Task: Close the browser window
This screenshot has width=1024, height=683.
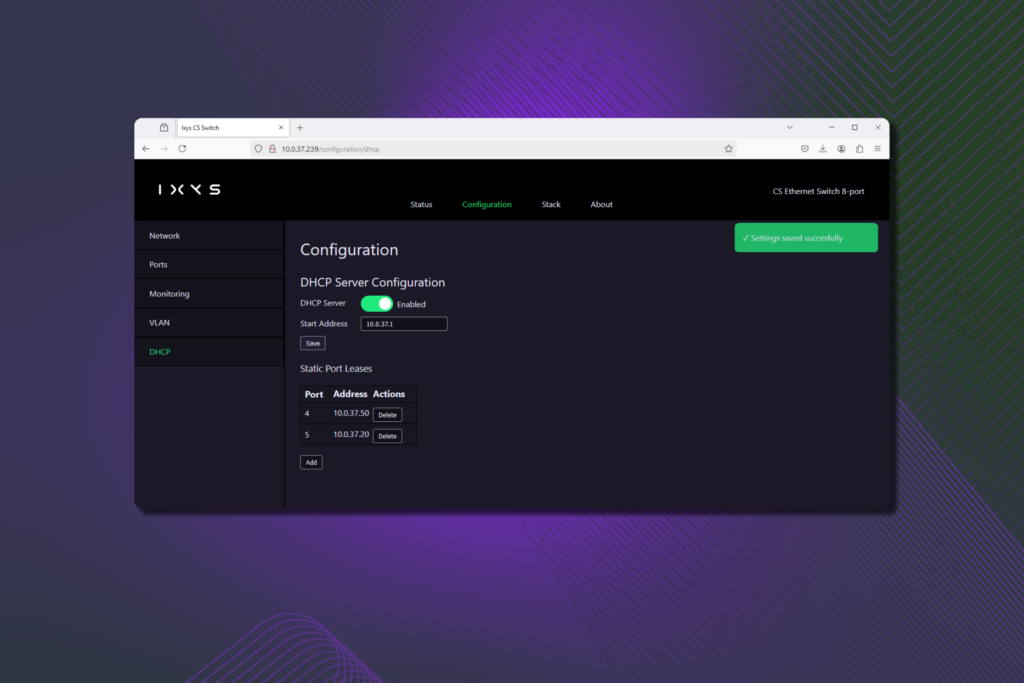Action: pos(878,128)
